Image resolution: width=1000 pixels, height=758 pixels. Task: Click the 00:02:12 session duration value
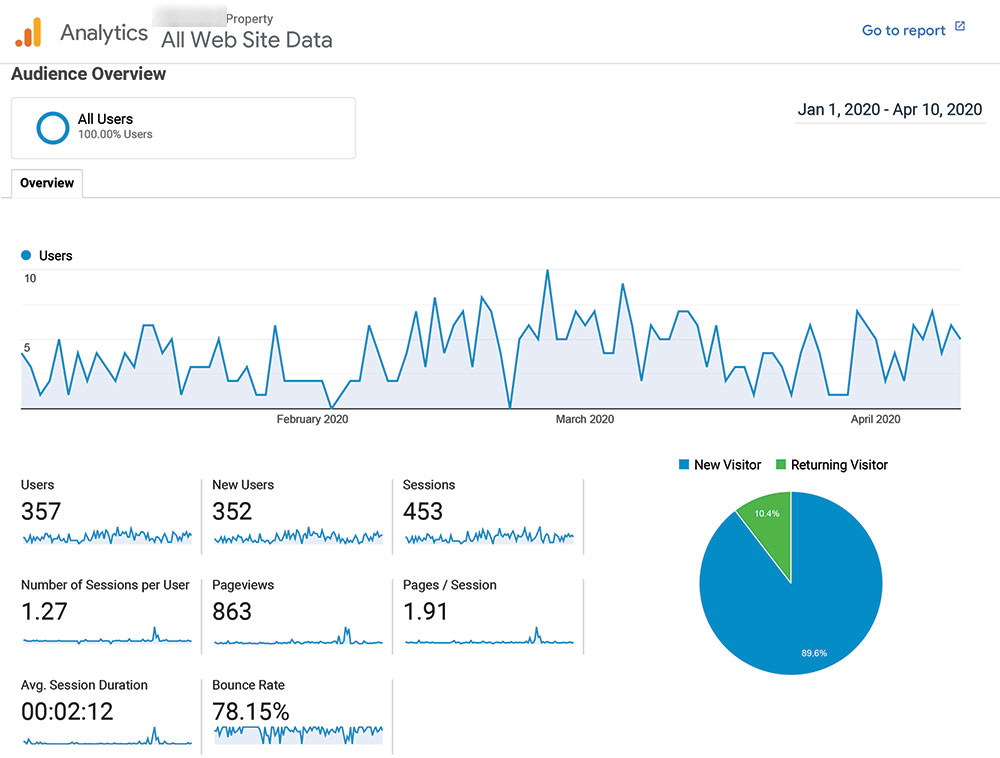pyautogui.click(x=67, y=711)
